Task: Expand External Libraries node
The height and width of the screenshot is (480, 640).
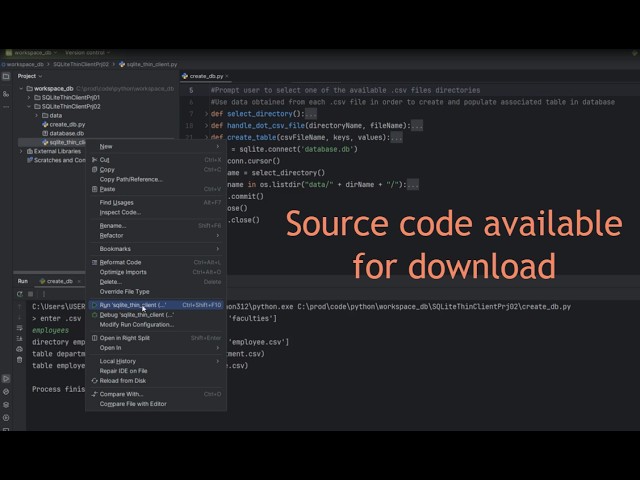Action: coord(21,151)
